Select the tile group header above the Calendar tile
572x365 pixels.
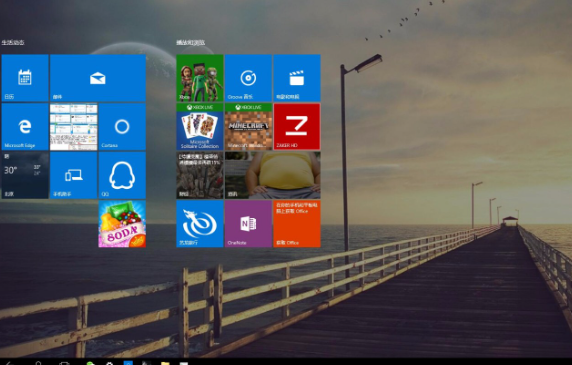[x=13, y=42]
